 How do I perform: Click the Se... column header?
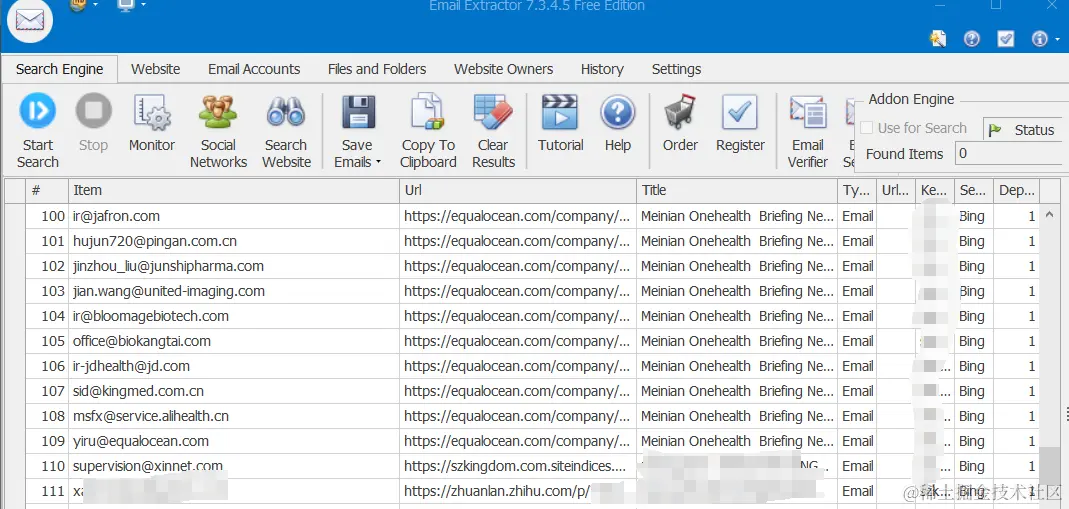tap(974, 191)
